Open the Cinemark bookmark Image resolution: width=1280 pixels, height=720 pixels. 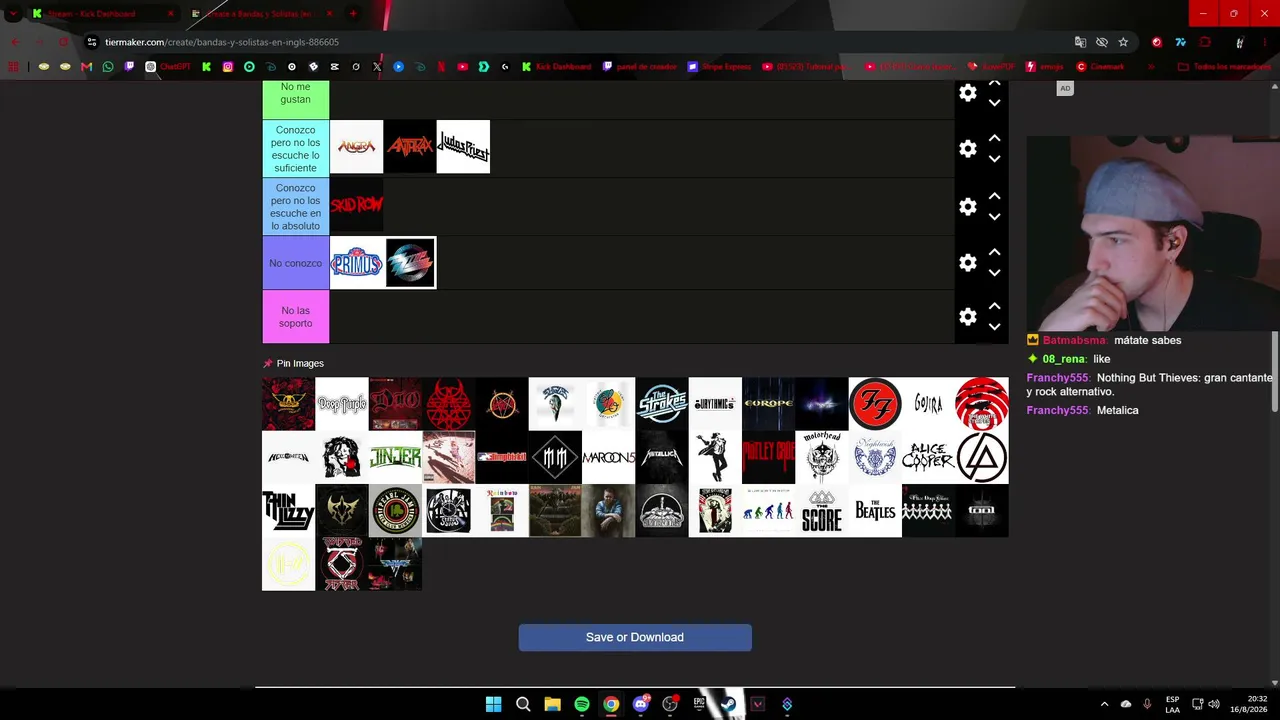(x=1100, y=67)
